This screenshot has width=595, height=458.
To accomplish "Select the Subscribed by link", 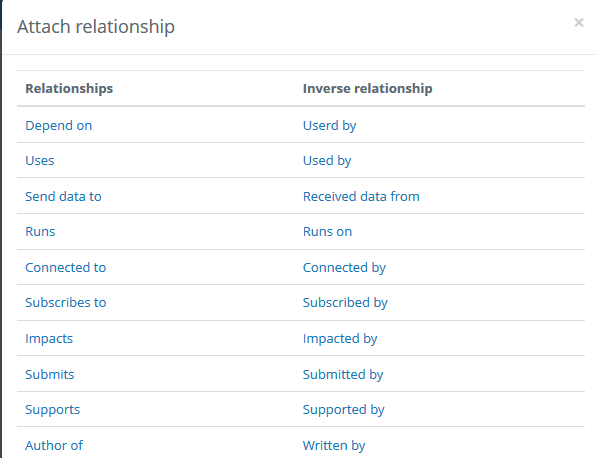I will click(x=345, y=302).
